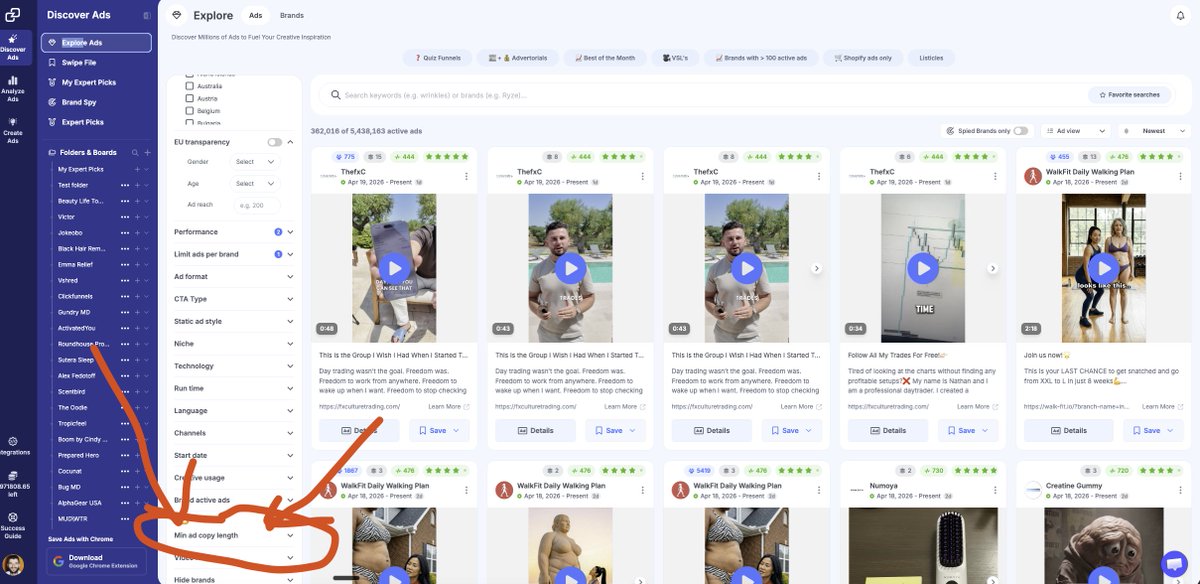Click the search magnifier icon in search bar
This screenshot has width=1200, height=584.
coord(335,95)
